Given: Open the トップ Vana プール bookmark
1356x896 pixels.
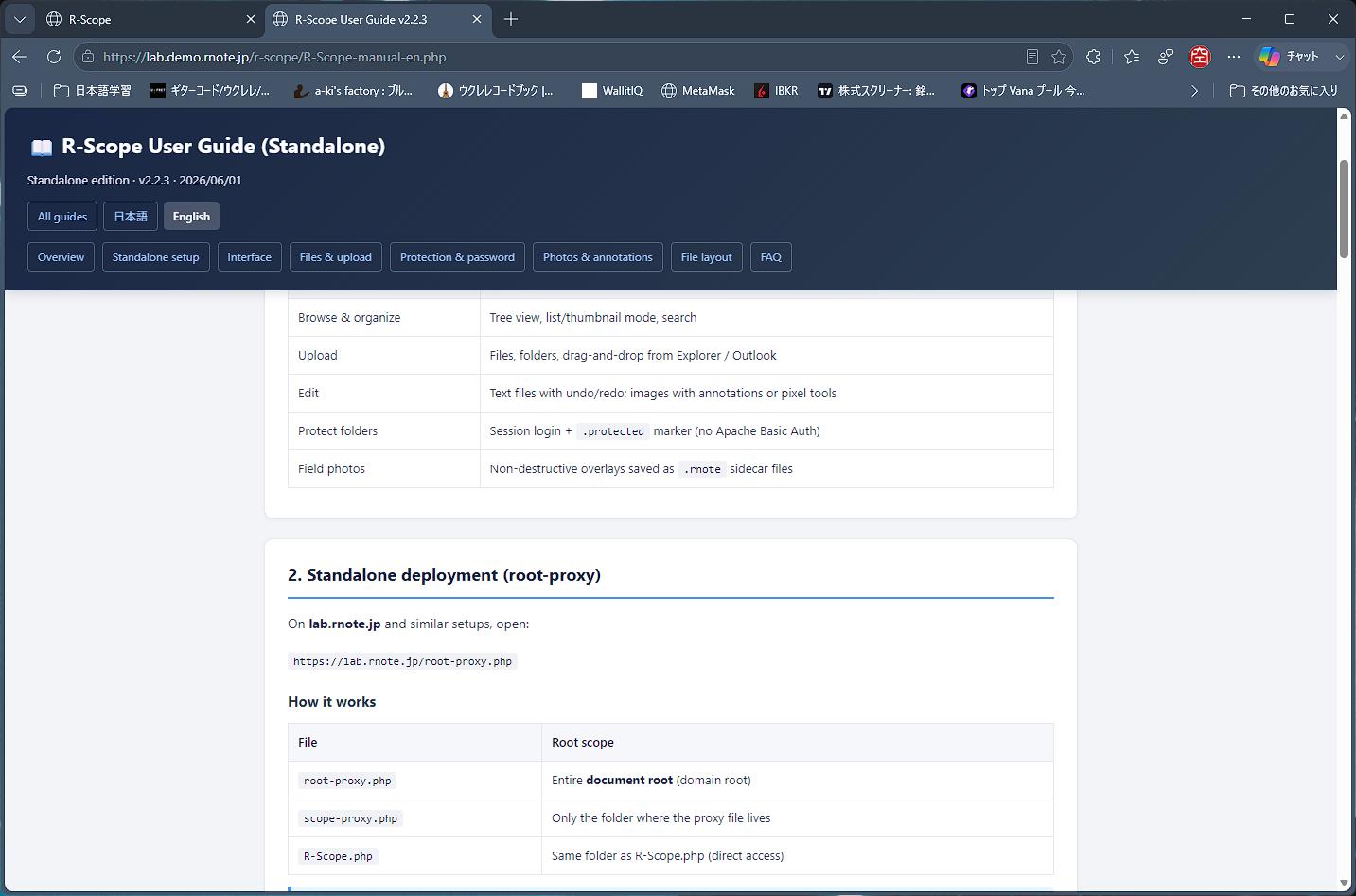Looking at the screenshot, I should pyautogui.click(x=1023, y=91).
